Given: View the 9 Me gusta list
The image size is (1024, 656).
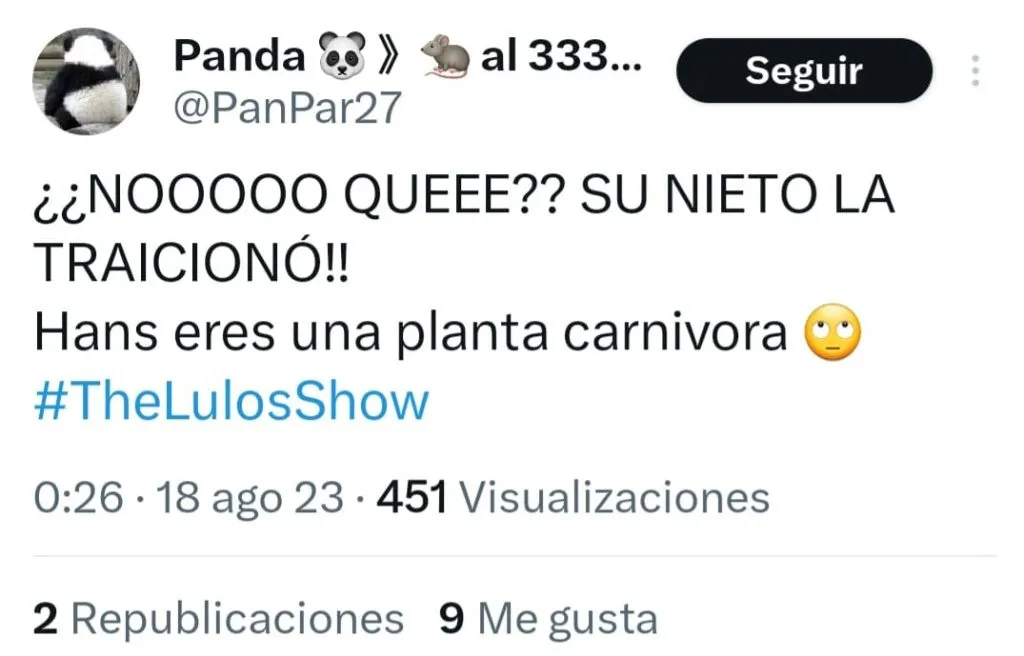Looking at the screenshot, I should (x=548, y=618).
